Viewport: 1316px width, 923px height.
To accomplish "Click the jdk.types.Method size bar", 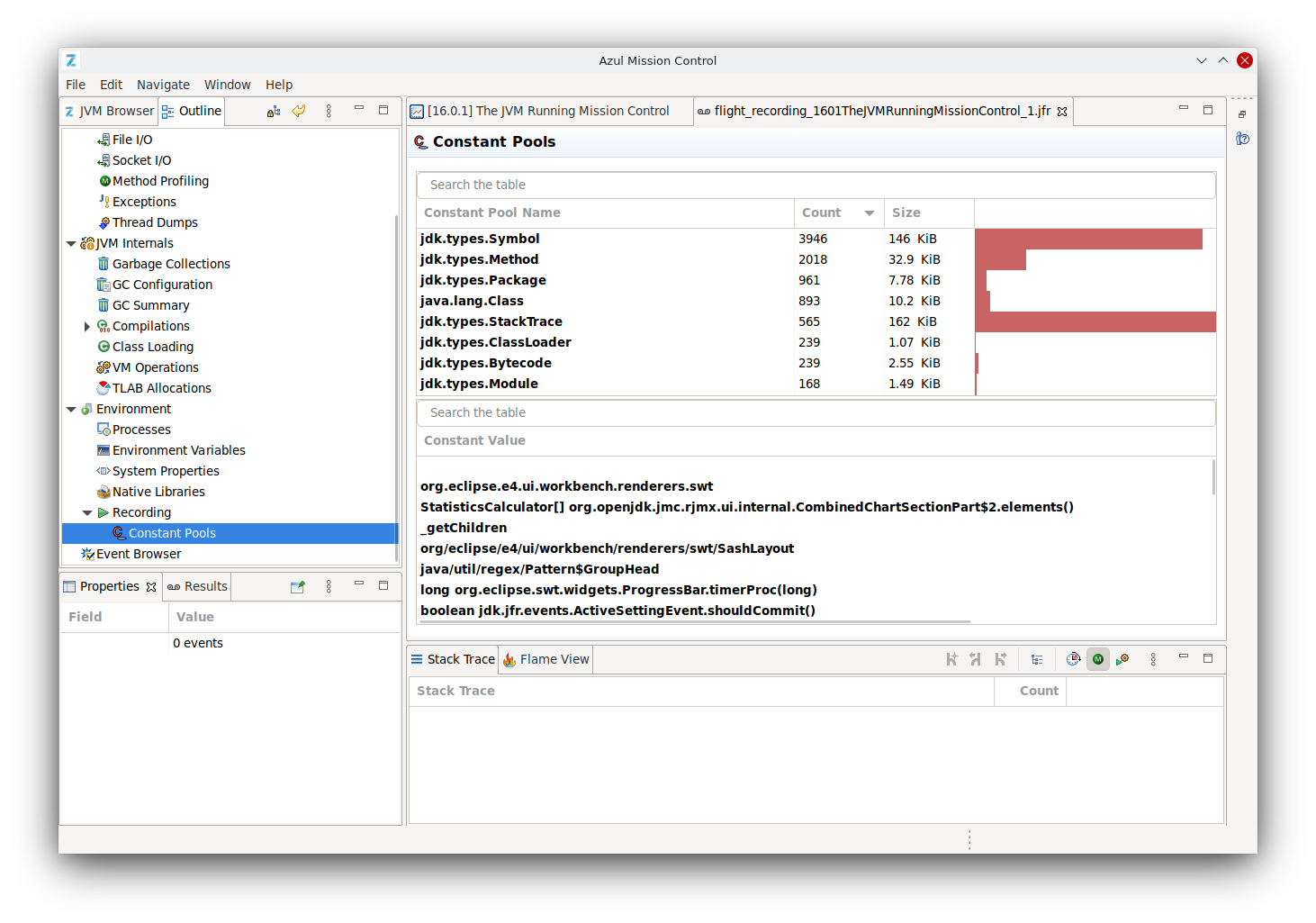I will 1001,259.
